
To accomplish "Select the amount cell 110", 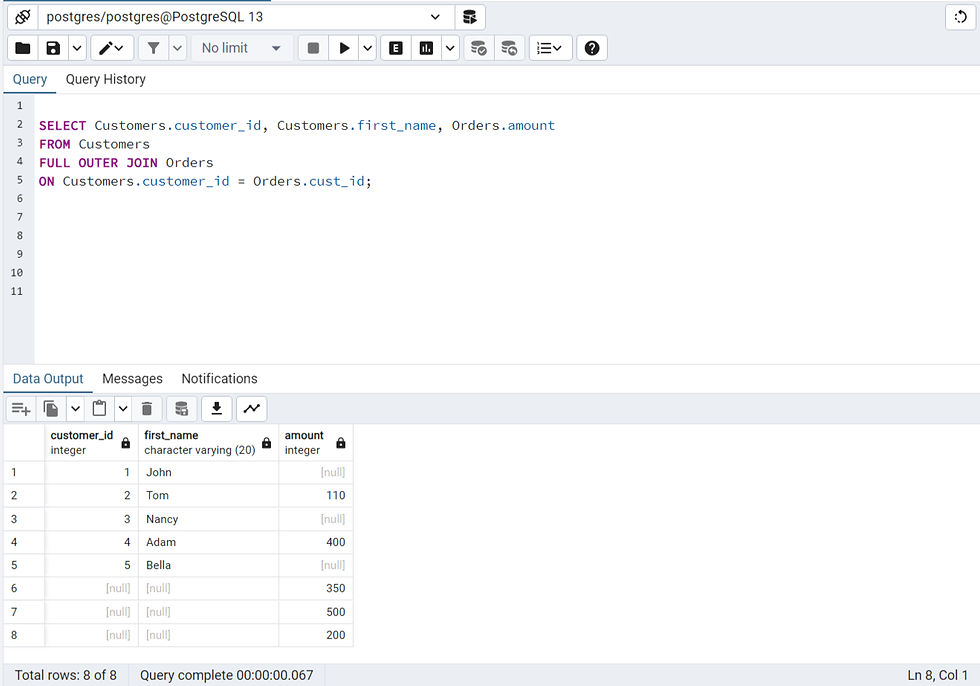I will [x=316, y=495].
